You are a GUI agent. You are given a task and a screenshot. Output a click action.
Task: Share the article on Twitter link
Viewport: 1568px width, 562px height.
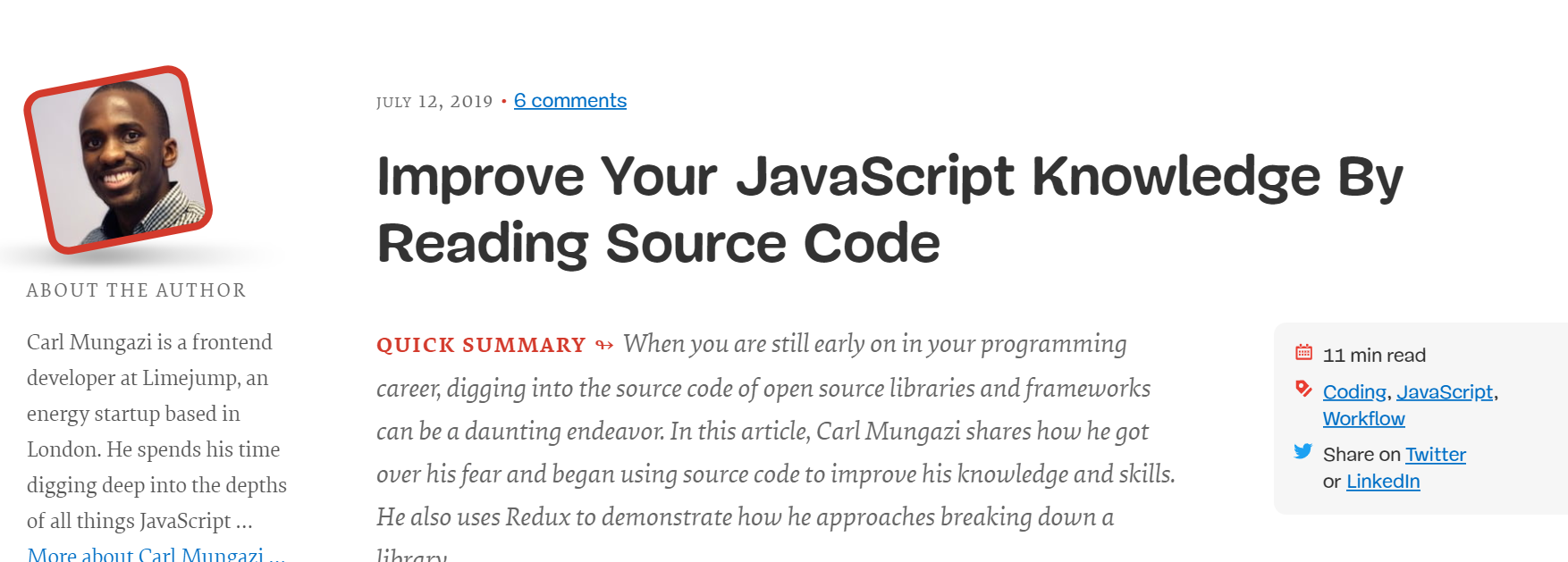pos(1435,455)
